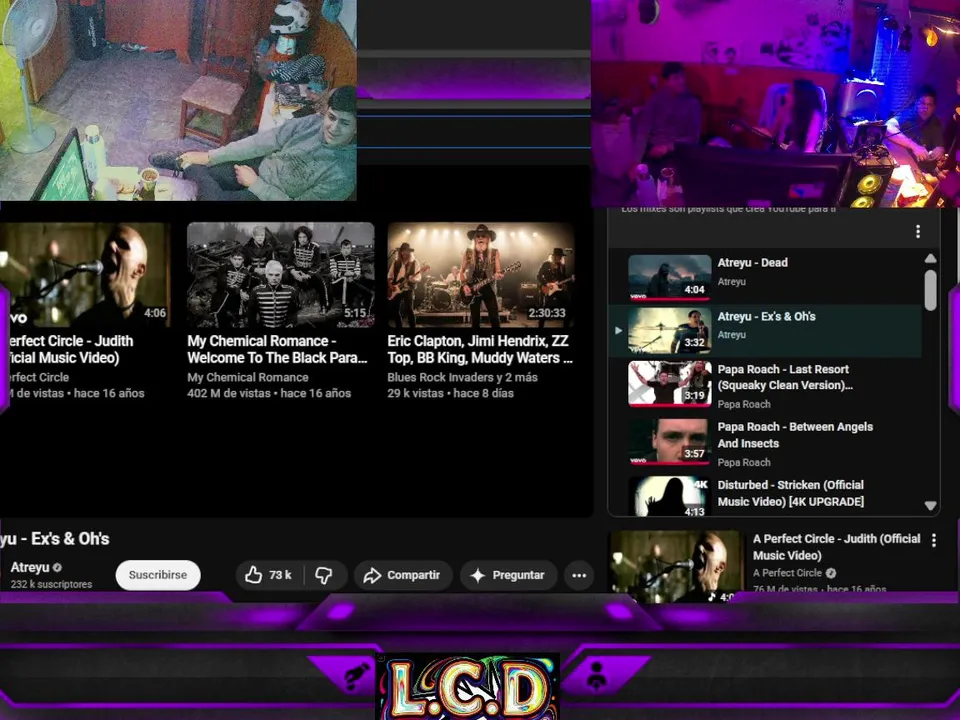Click the video title Ex's & Oh's
Image resolution: width=960 pixels, height=720 pixels.
point(54,539)
